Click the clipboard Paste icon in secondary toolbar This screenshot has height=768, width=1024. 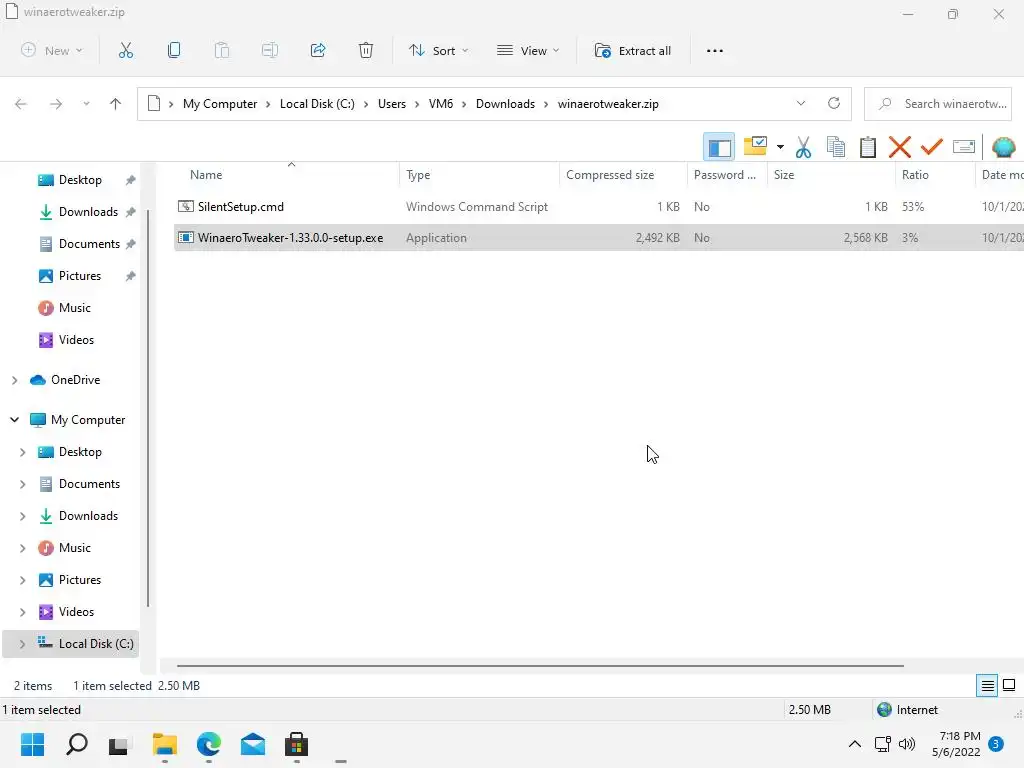pos(868,147)
